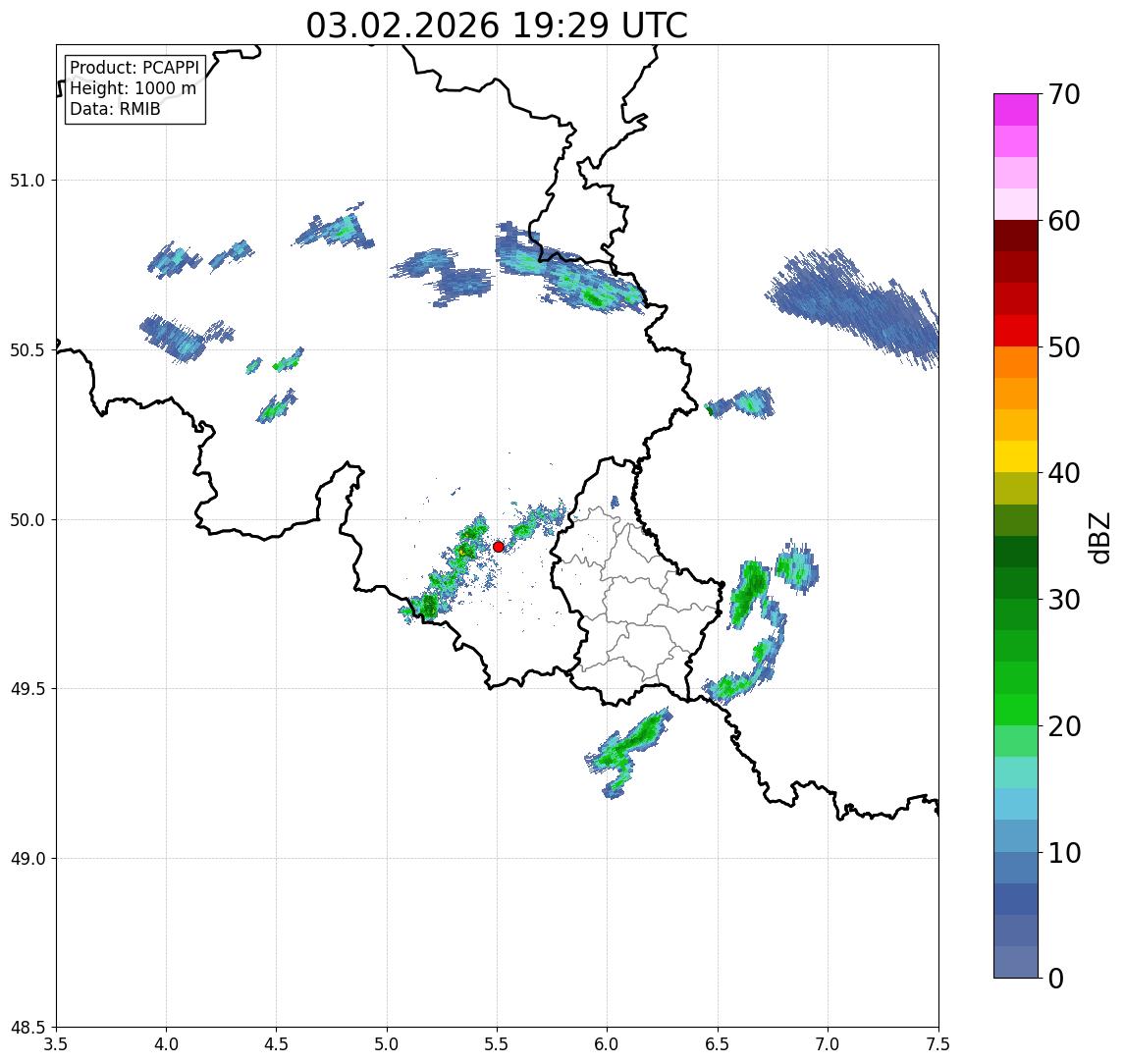Image resolution: width=1124 pixels, height=1064 pixels.
Task: Click the dark red colorbar segment just below 60
Action: point(1016,236)
